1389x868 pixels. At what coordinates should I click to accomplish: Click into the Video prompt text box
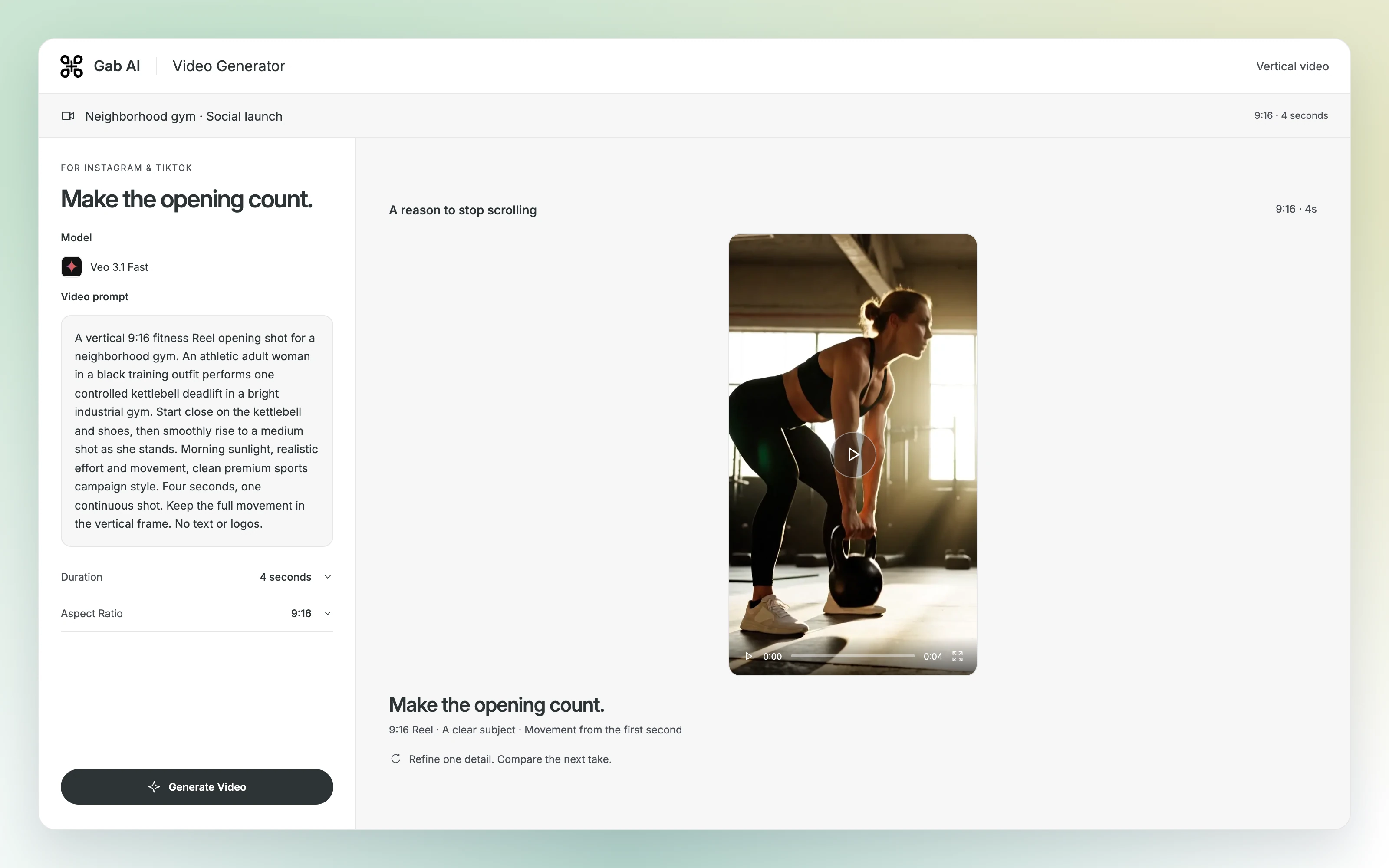197,431
